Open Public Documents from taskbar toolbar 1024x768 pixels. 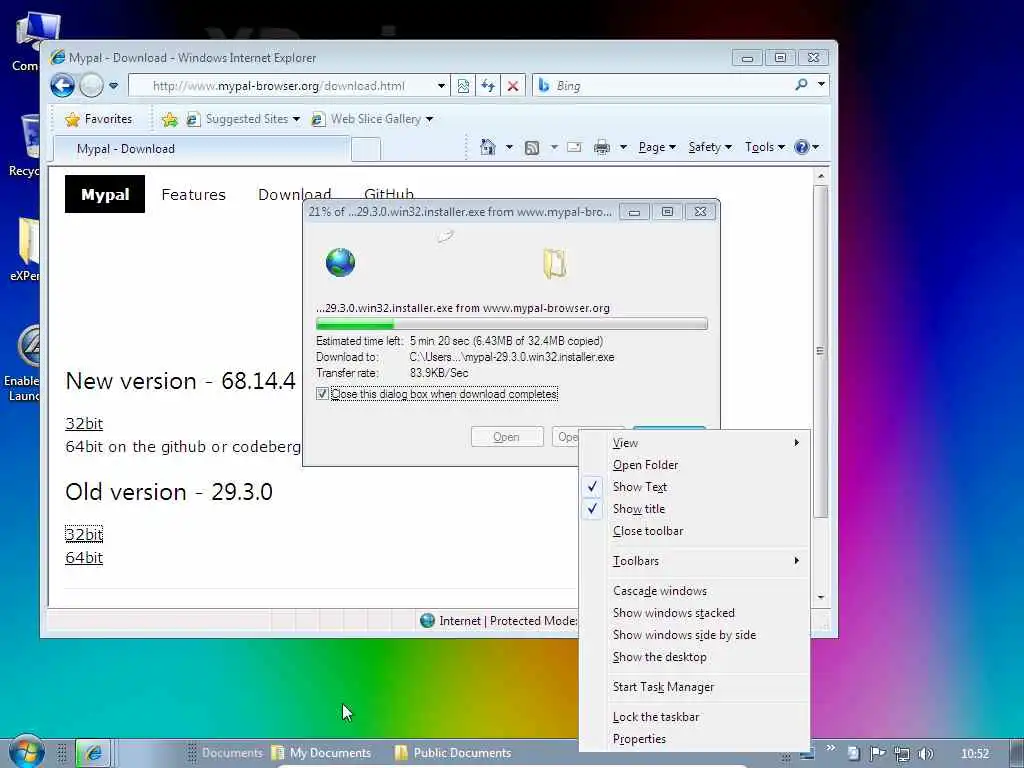point(453,753)
